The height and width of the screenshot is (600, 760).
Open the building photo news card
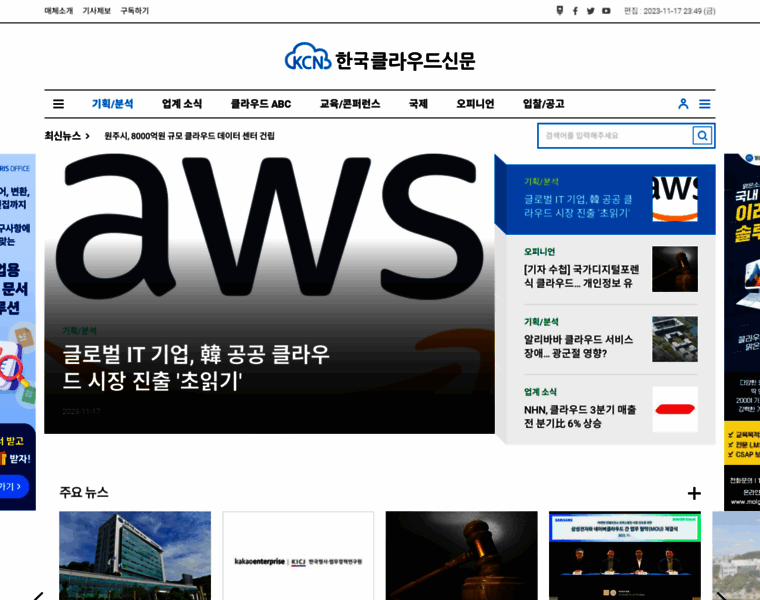click(x=135, y=555)
